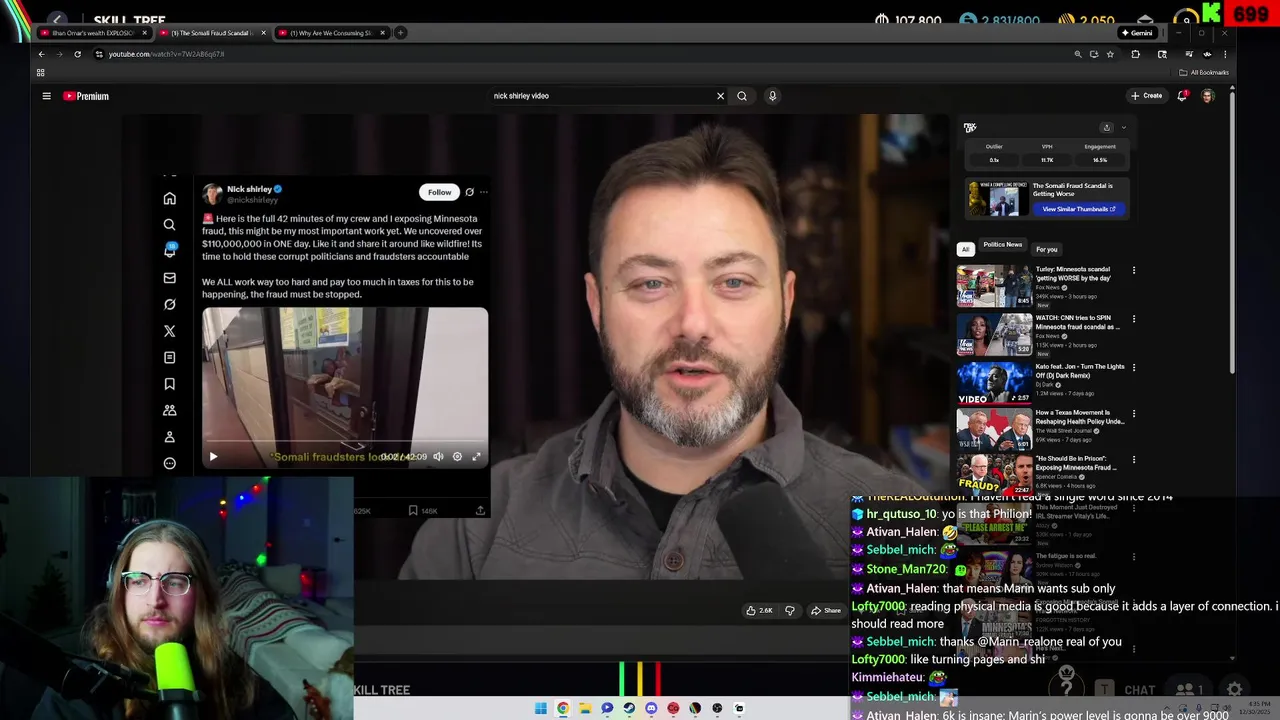Image resolution: width=1280 pixels, height=720 pixels.
Task: Open options for Kato Turn The Lights Off
Action: coord(1133,367)
